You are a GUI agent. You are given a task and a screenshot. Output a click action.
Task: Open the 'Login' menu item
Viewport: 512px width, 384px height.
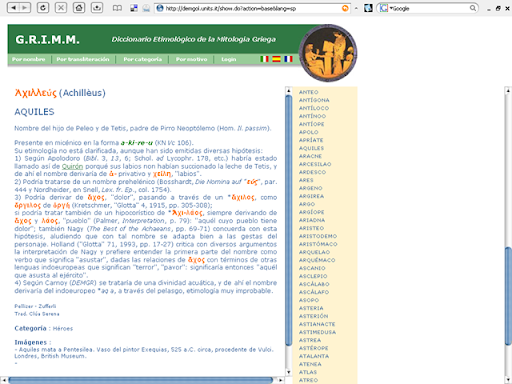(229, 59)
